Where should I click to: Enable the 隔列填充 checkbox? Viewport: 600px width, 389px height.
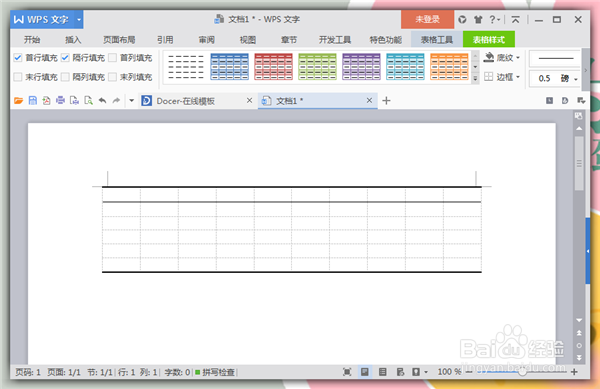(65, 77)
